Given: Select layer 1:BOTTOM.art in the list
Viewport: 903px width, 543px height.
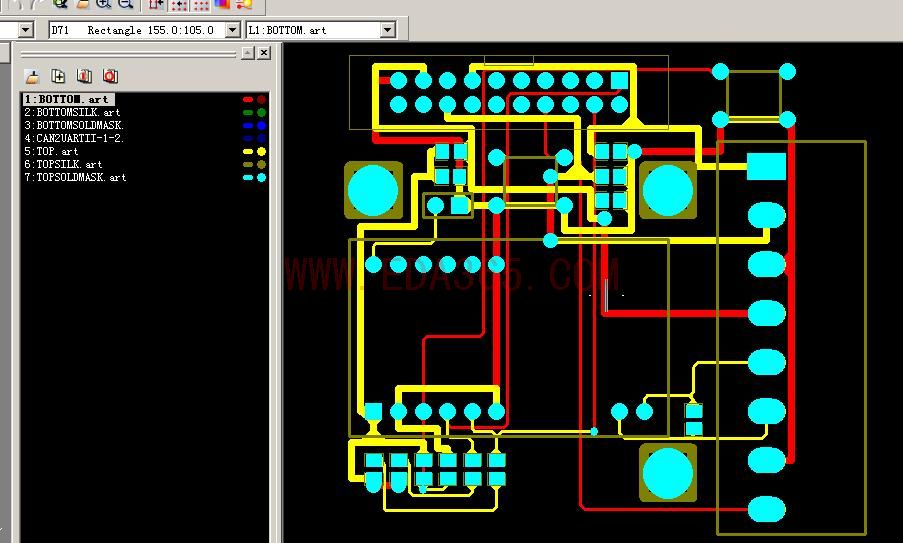Looking at the screenshot, I should pyautogui.click(x=67, y=99).
